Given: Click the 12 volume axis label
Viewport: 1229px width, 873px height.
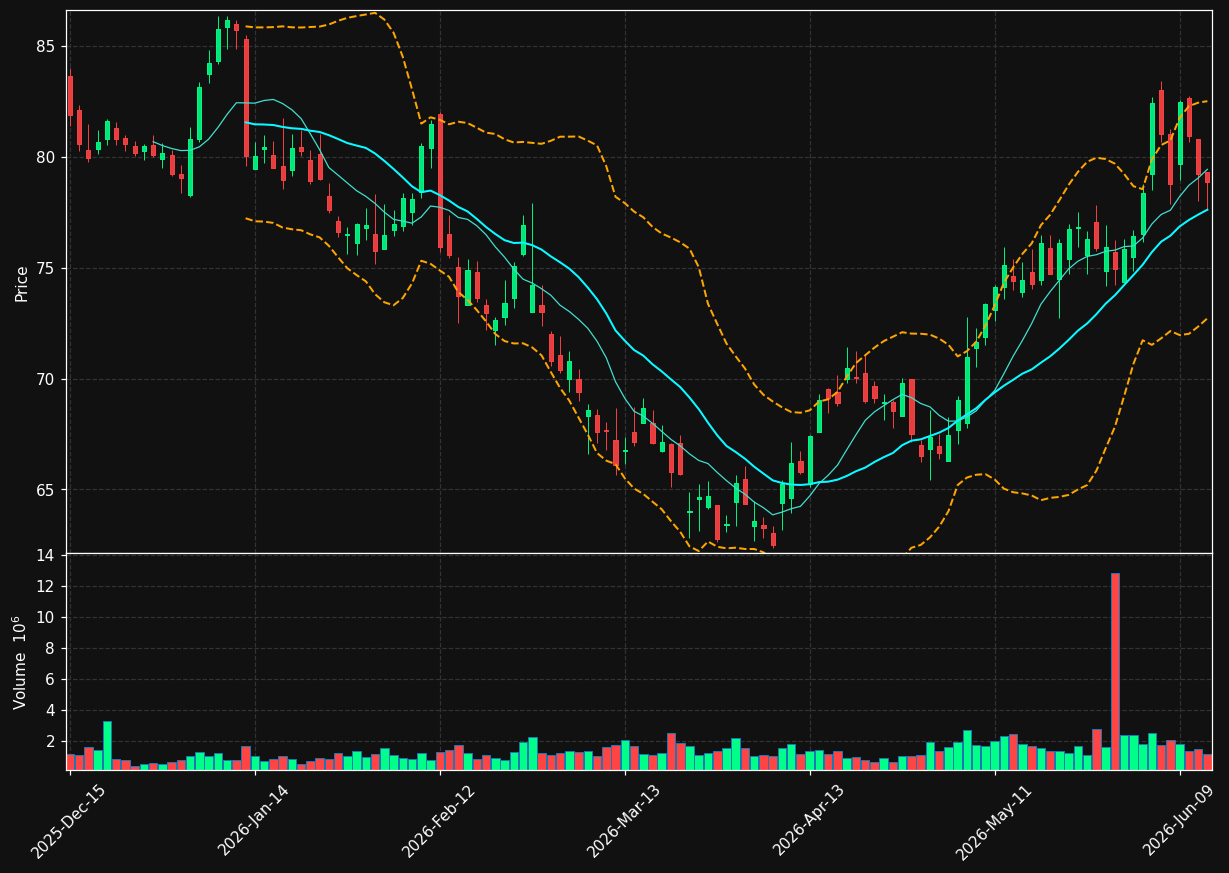Looking at the screenshot, I should pos(46,587).
